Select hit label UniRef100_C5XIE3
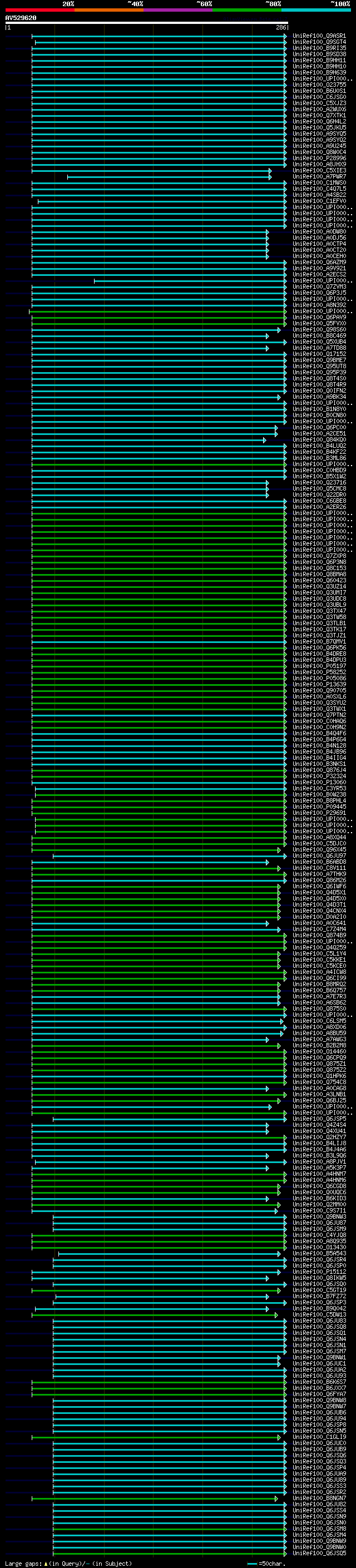This screenshot has height=1568, width=356. pyautogui.click(x=319, y=170)
